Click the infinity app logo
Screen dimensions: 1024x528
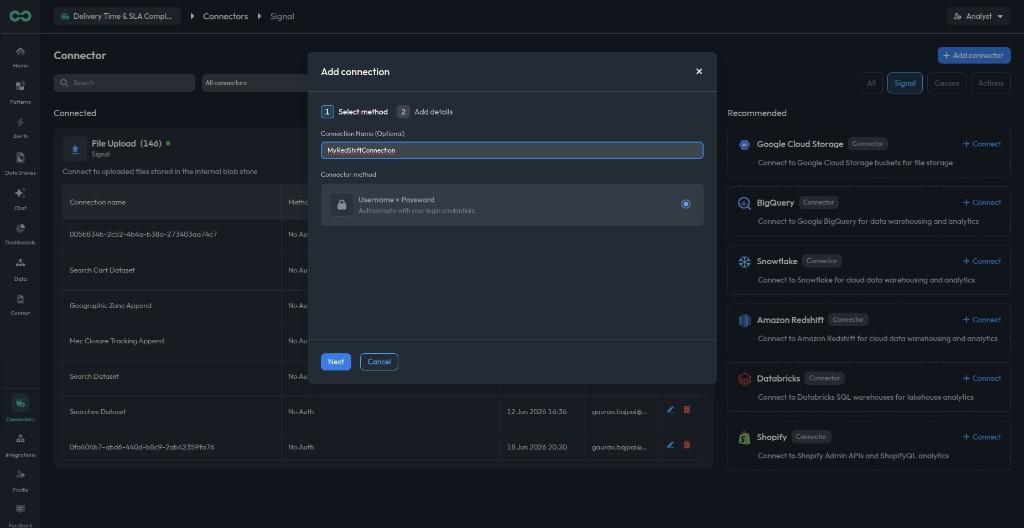(x=20, y=16)
